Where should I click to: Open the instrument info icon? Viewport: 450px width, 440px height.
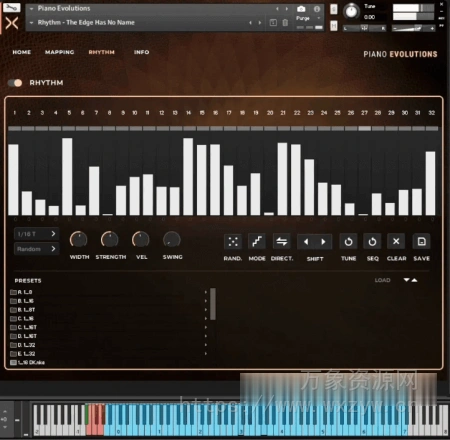317,9
